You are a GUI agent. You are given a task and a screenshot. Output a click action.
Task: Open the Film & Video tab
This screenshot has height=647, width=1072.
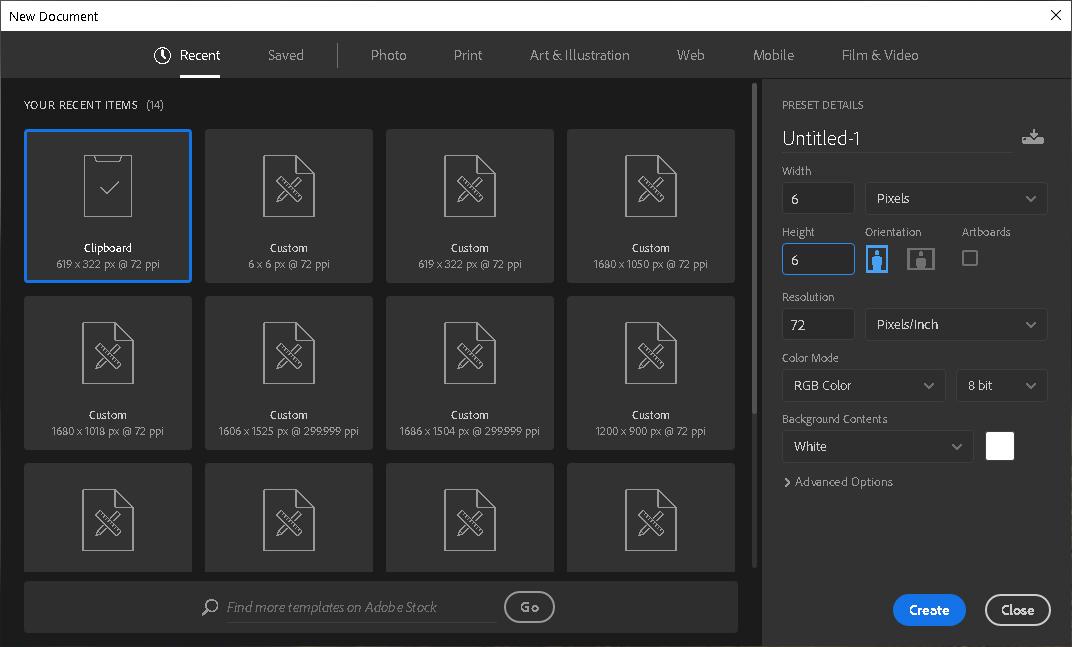(880, 55)
